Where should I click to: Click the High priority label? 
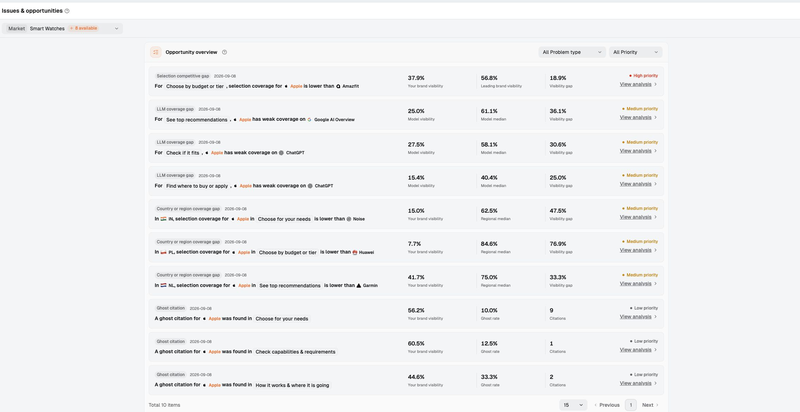[x=643, y=75]
